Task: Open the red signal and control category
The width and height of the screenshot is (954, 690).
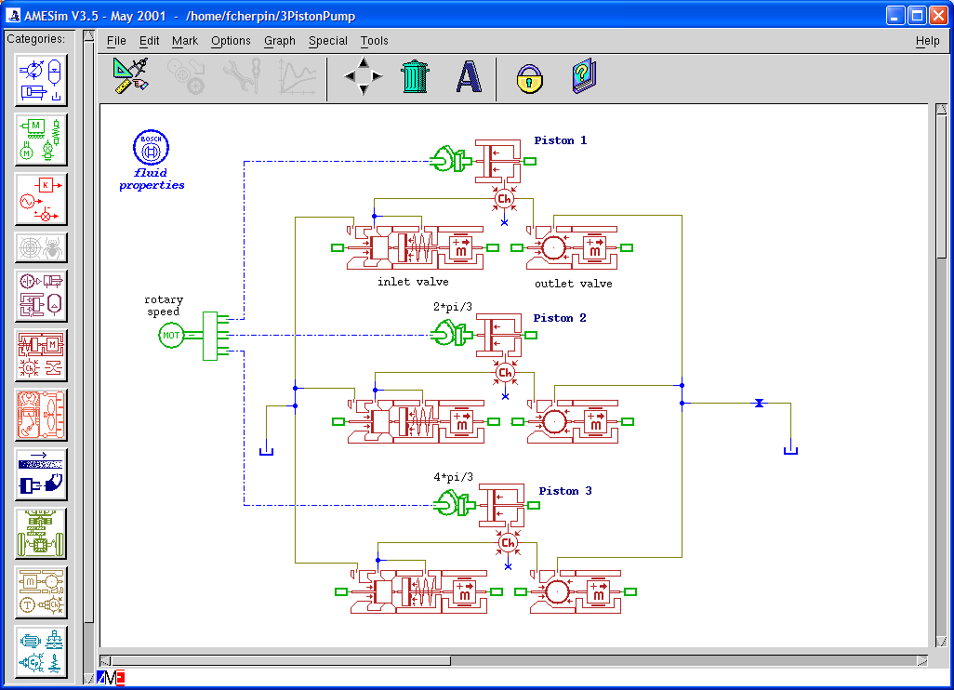Action: pos(41,200)
